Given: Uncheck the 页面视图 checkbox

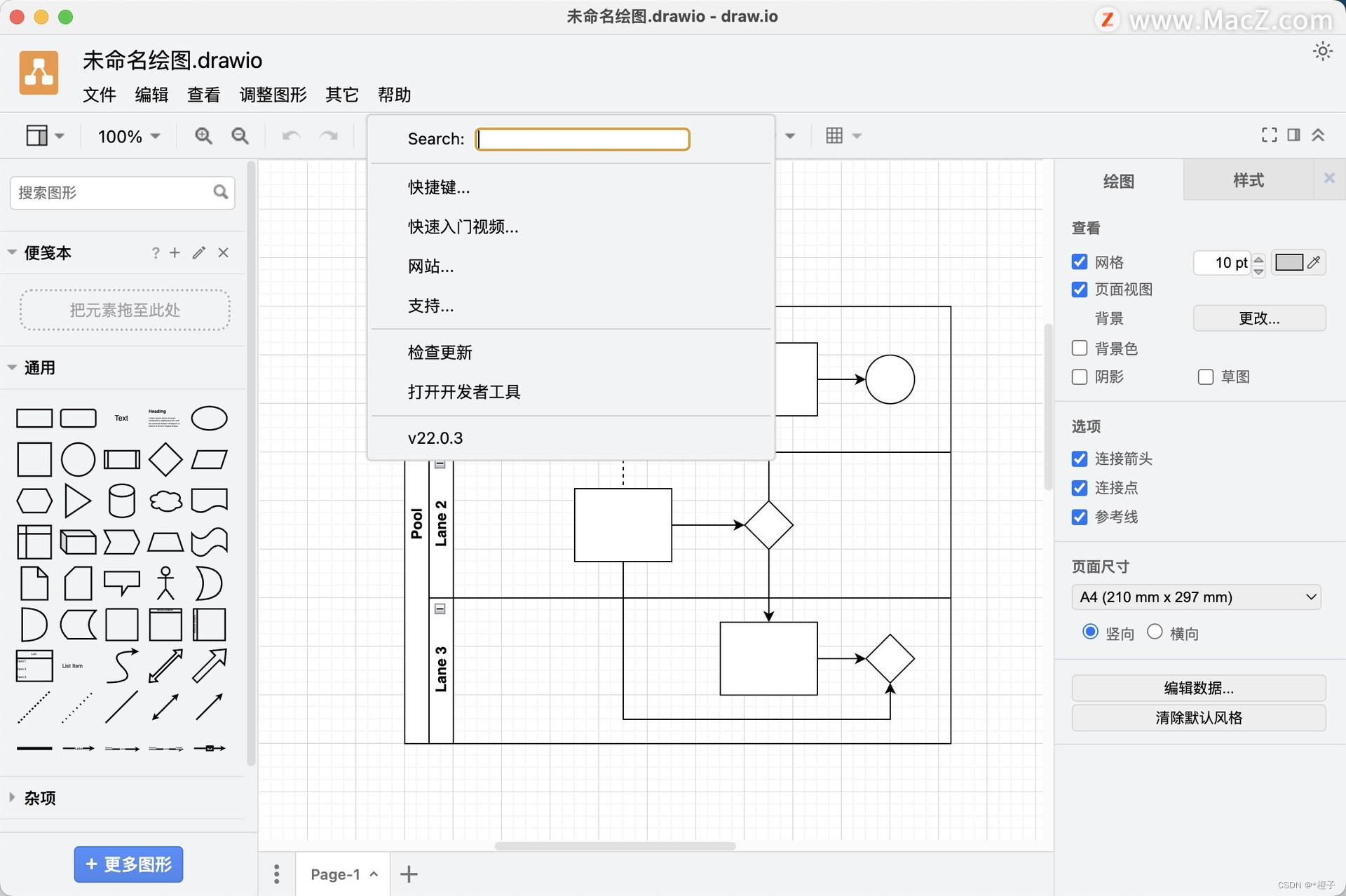Looking at the screenshot, I should 1080,290.
